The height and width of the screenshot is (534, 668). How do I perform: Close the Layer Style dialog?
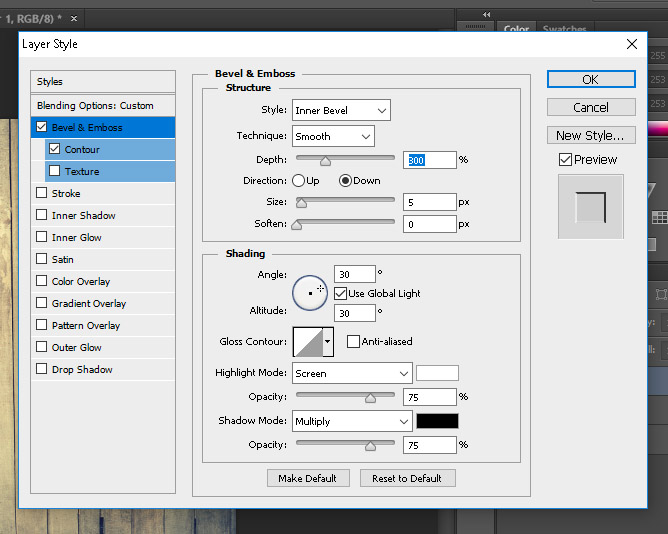point(631,44)
